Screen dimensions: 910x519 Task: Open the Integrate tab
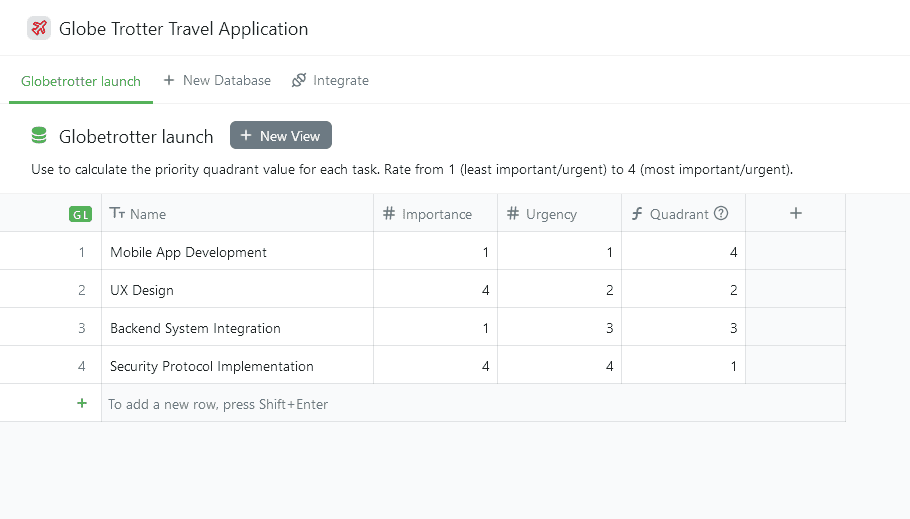[330, 80]
